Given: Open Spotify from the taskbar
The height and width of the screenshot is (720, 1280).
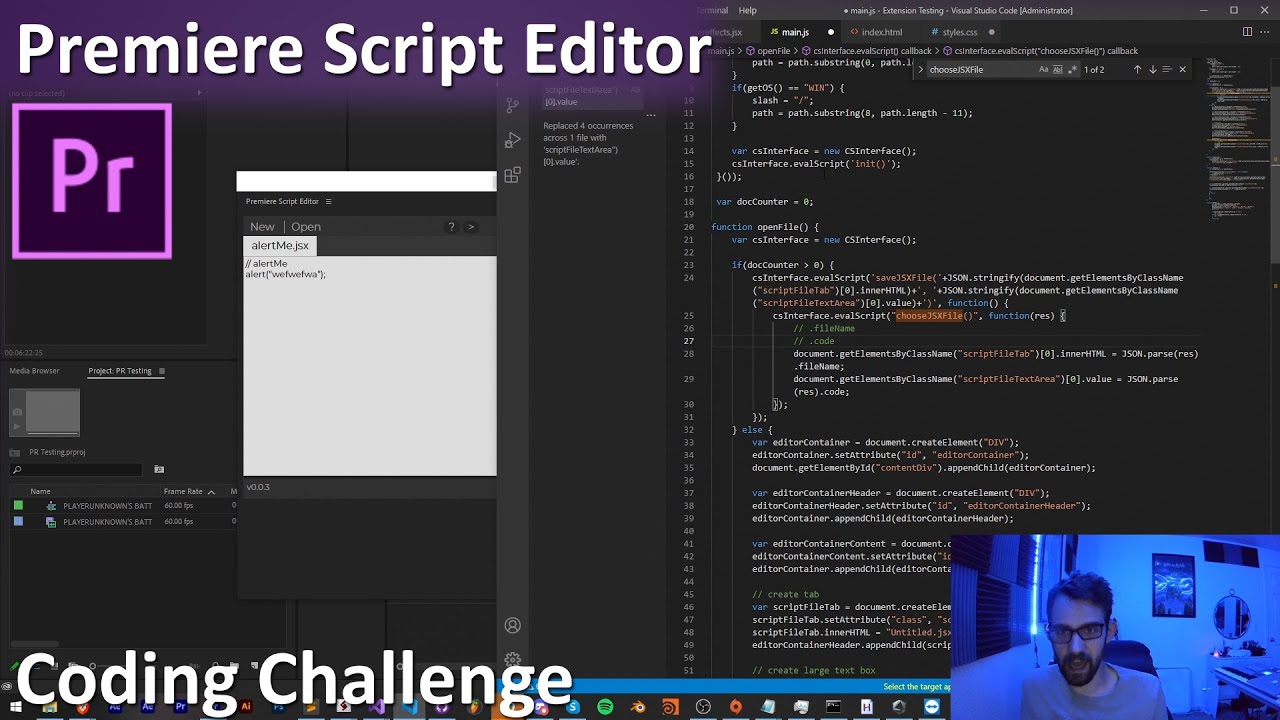Looking at the screenshot, I should click(x=605, y=708).
